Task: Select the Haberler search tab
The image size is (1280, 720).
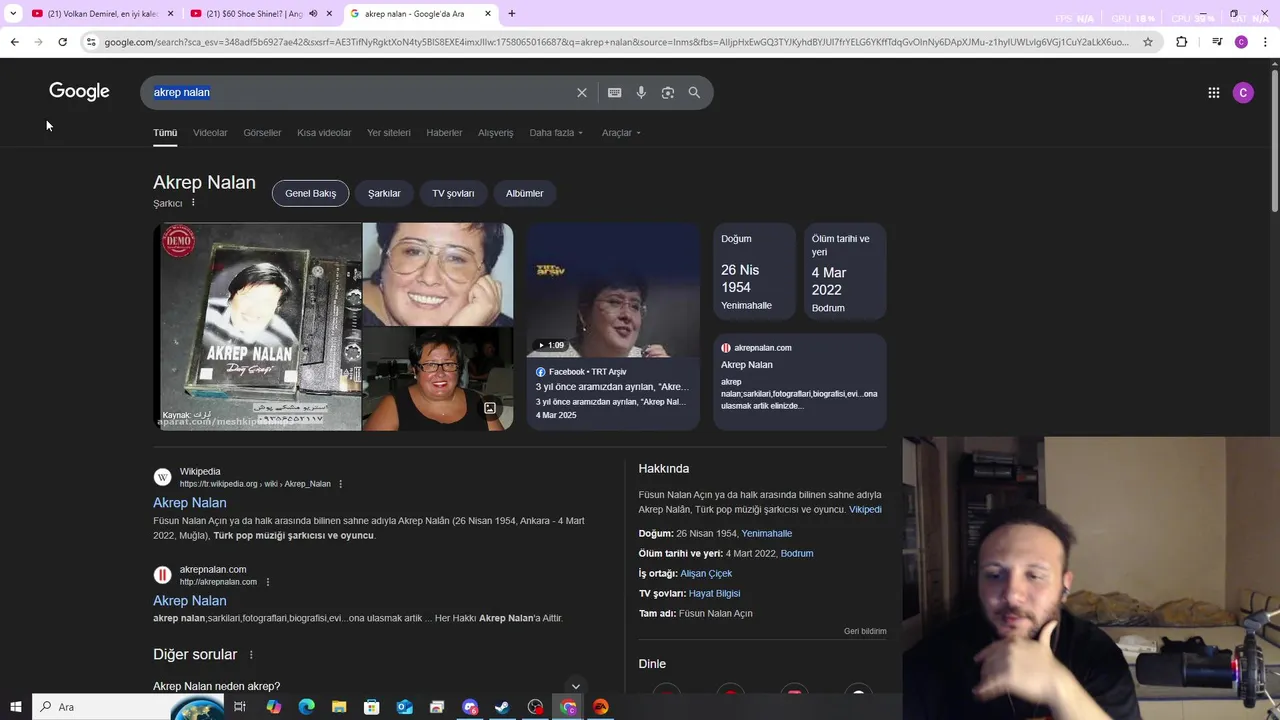Action: (444, 133)
